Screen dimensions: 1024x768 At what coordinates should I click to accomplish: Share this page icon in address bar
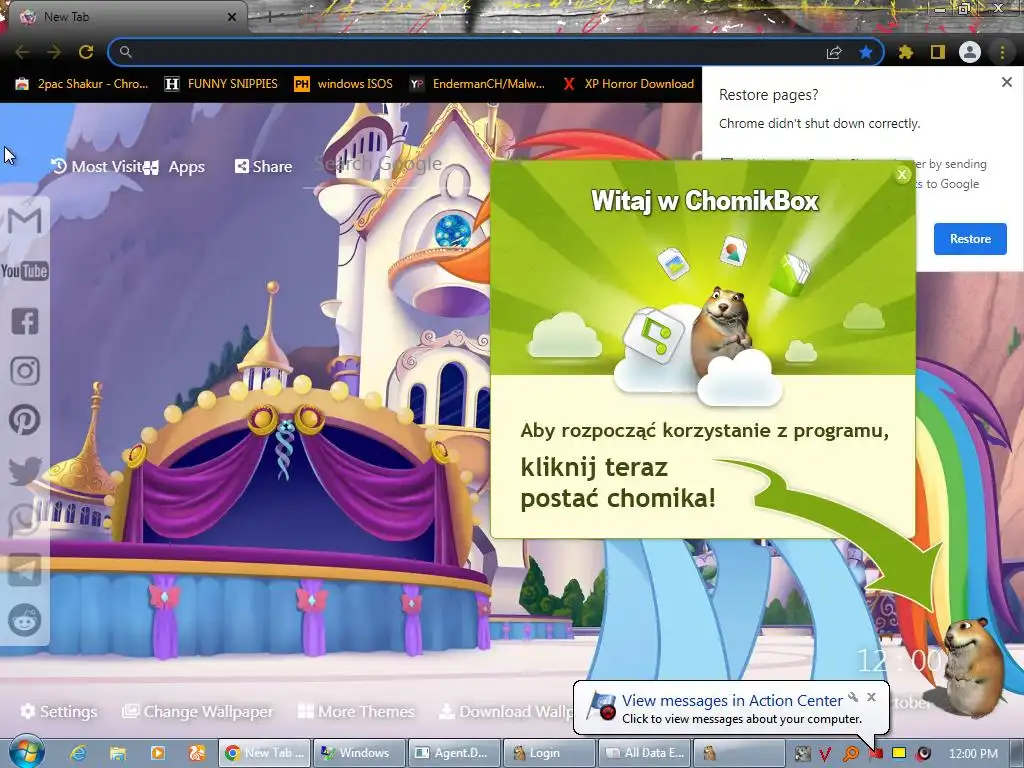(x=834, y=52)
